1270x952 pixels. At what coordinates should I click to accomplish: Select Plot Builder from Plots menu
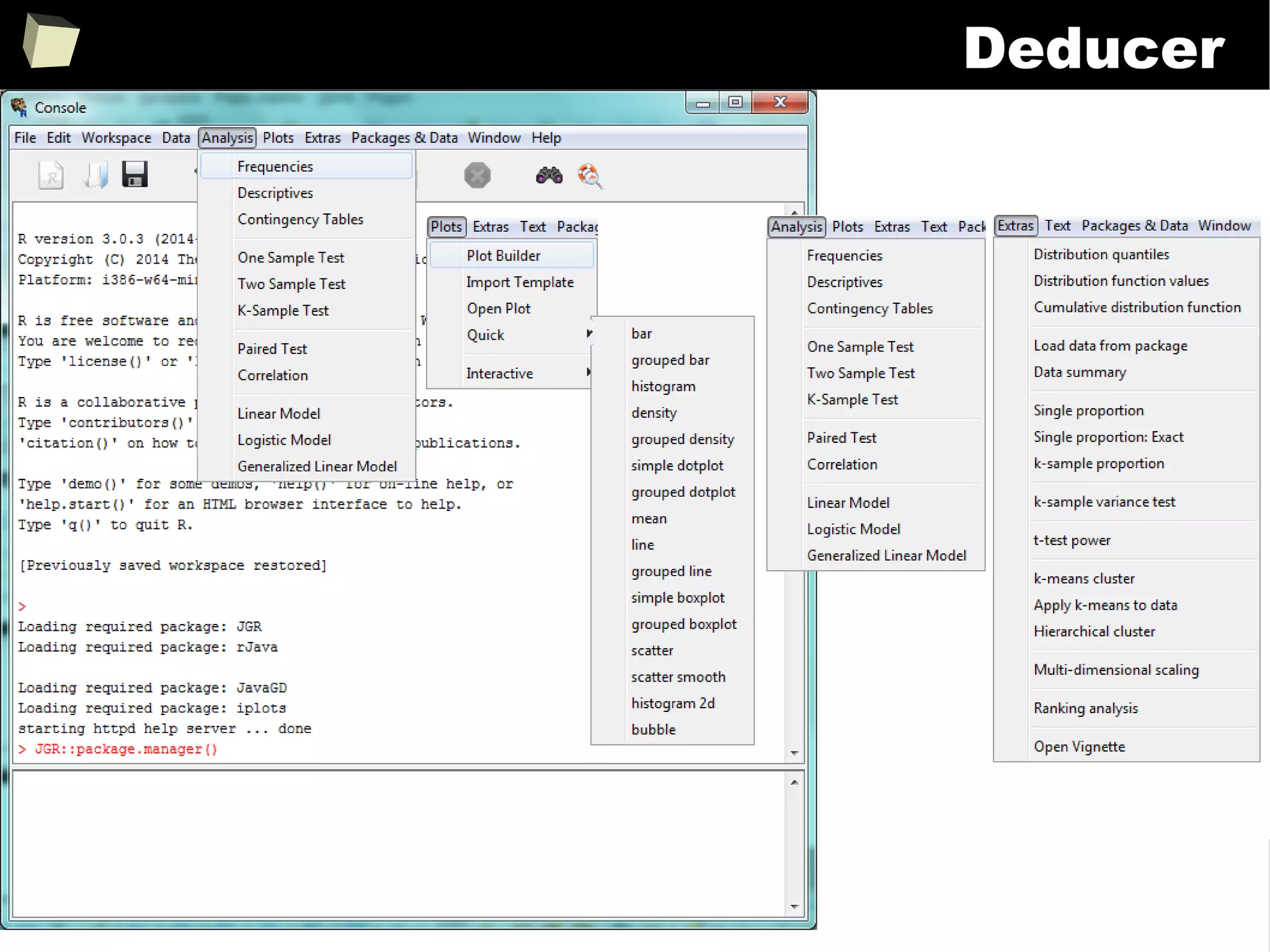(x=512, y=256)
